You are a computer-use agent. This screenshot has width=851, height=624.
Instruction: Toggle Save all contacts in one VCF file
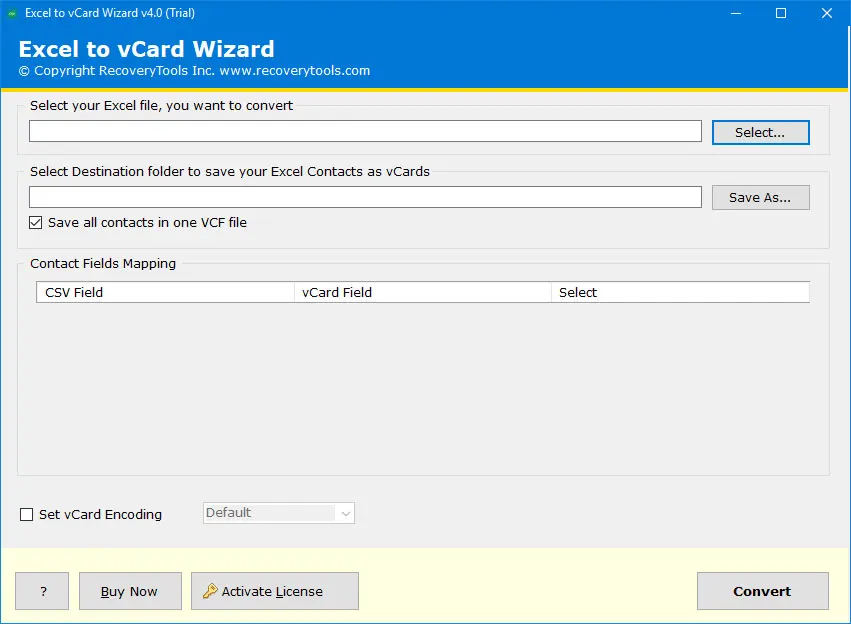point(37,223)
